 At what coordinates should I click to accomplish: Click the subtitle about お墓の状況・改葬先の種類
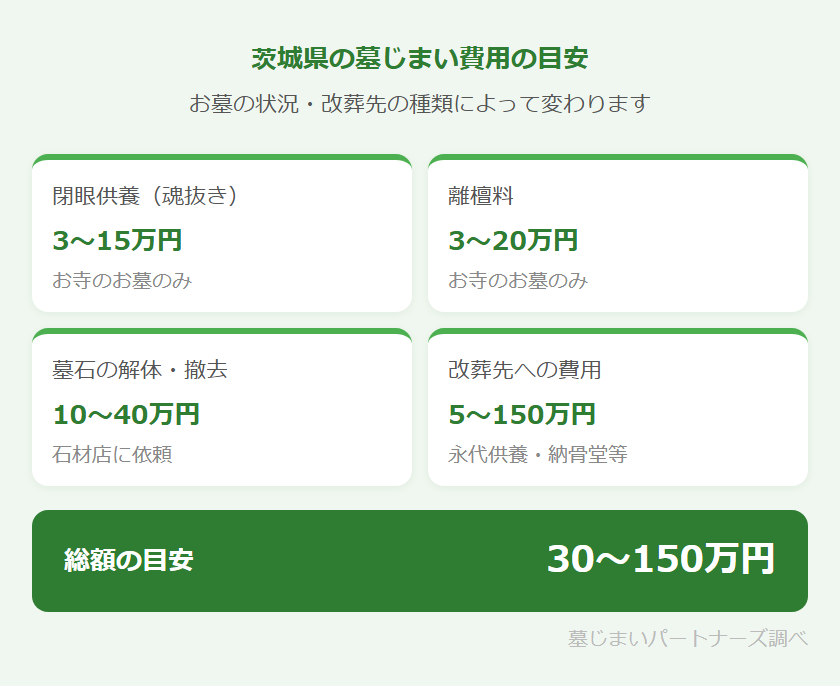click(x=420, y=103)
